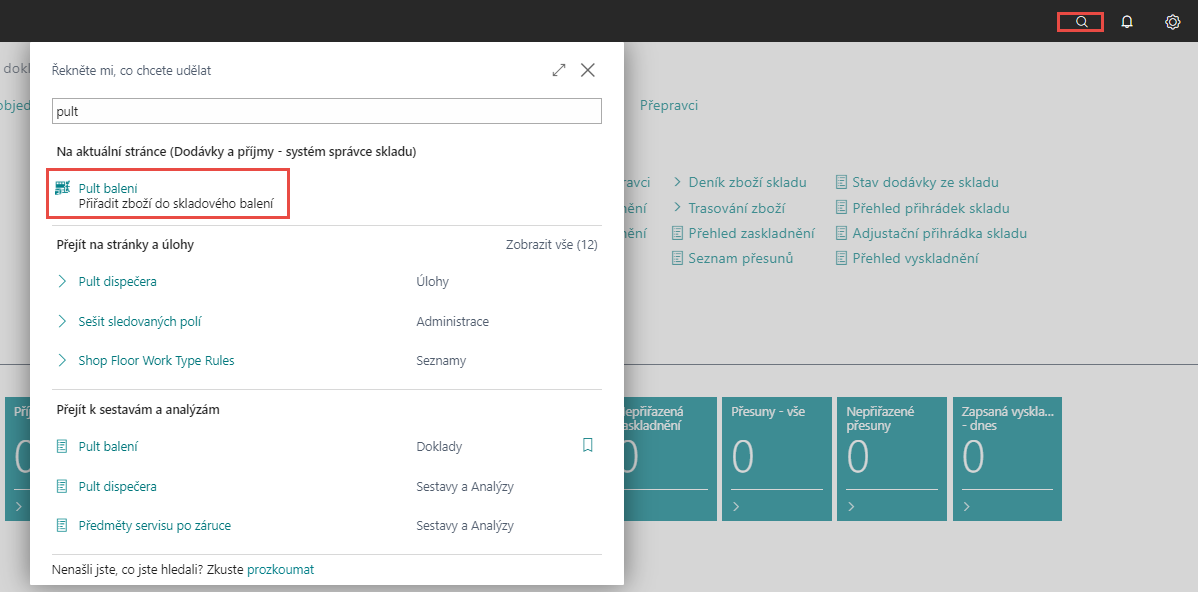Screen dimensions: 1198x592
Task: Bookmark the Pult balení report
Action: (x=588, y=446)
